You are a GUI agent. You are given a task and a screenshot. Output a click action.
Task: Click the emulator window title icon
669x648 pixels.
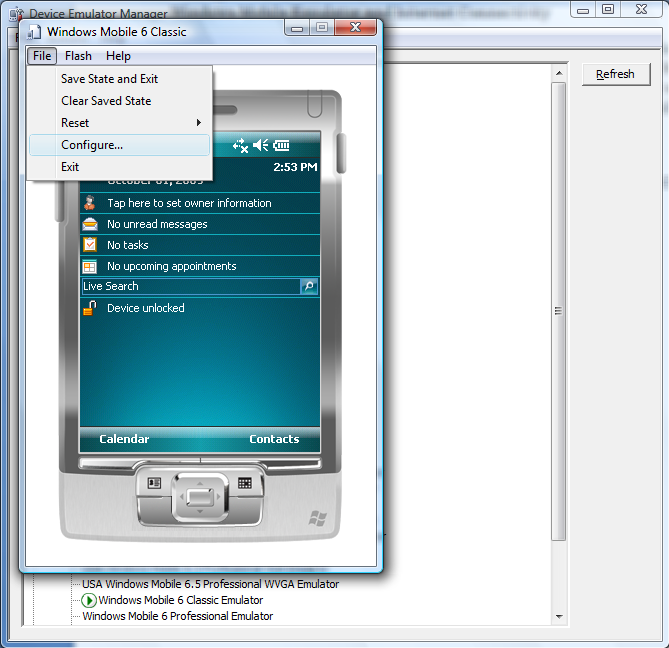(35, 32)
